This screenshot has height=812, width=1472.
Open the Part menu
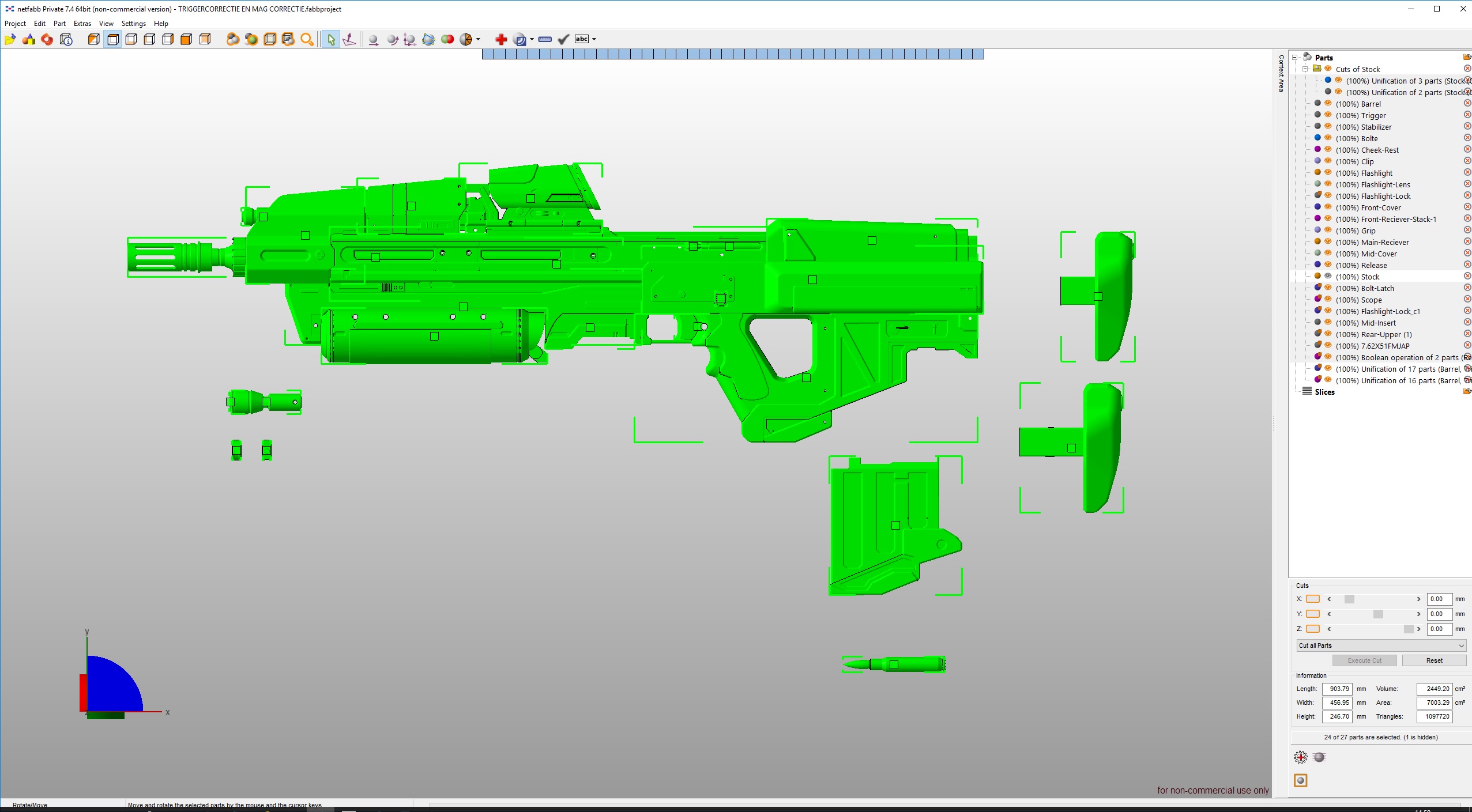coord(59,24)
